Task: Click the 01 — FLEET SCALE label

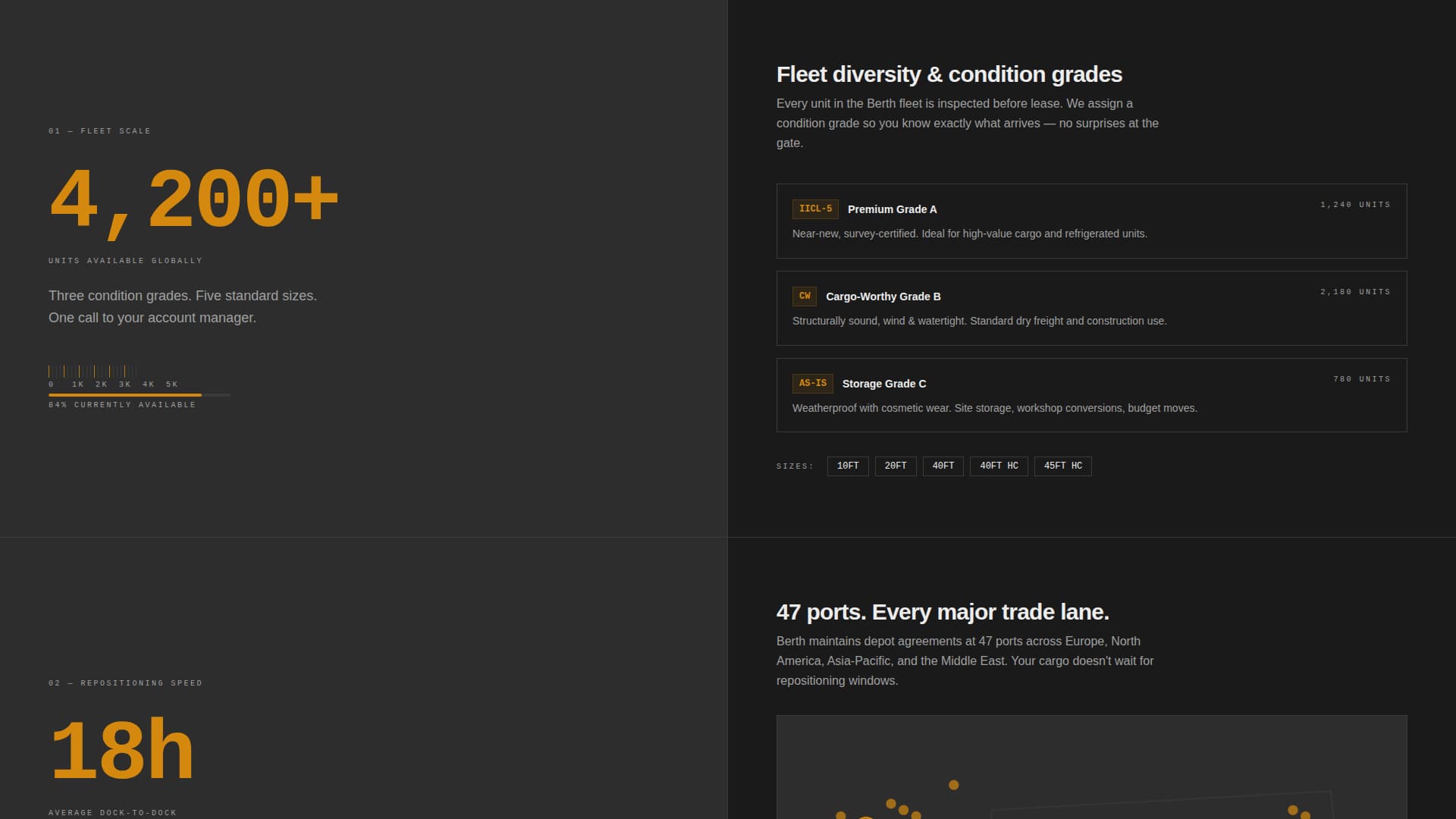Action: [x=99, y=130]
